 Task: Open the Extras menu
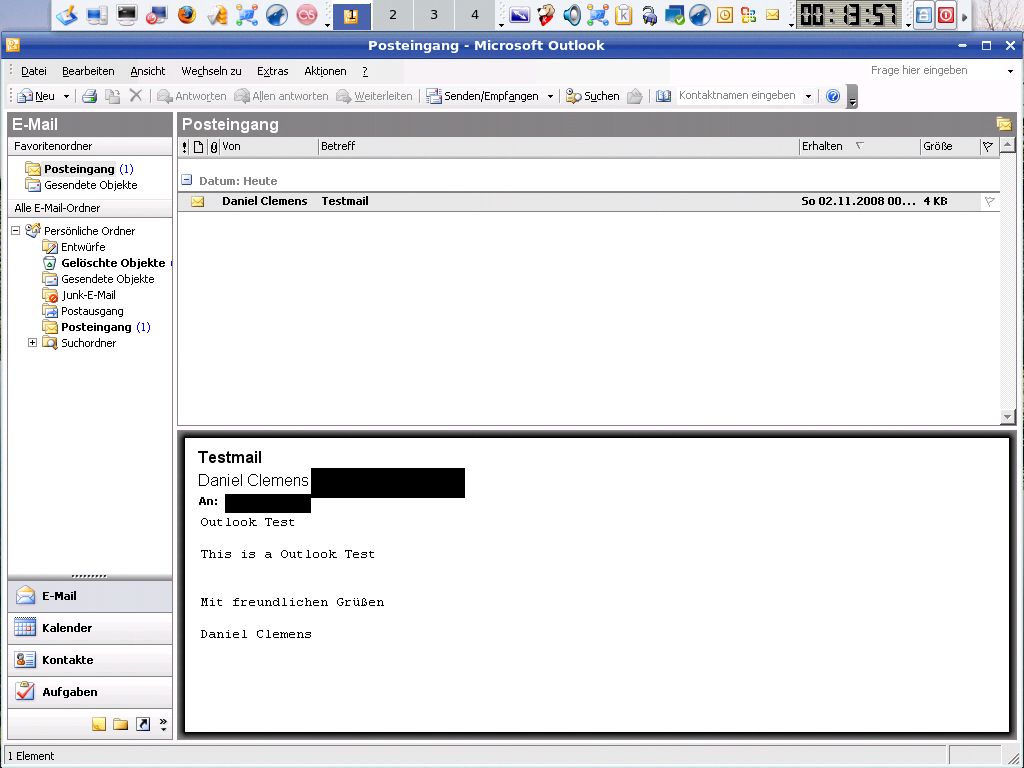tap(272, 71)
